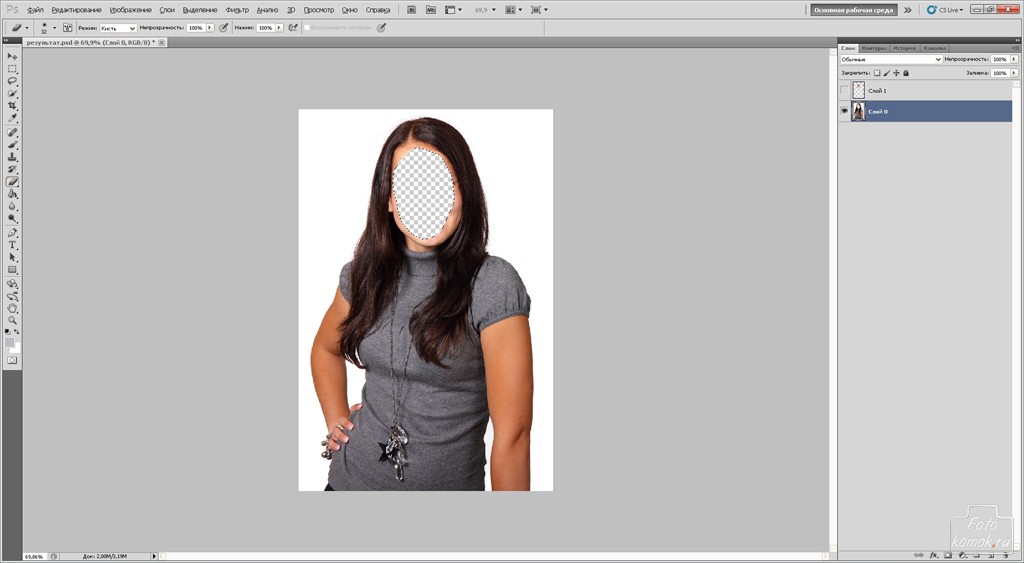Toggle lock image pixels
Image resolution: width=1024 pixels, height=563 pixels.
coord(887,73)
